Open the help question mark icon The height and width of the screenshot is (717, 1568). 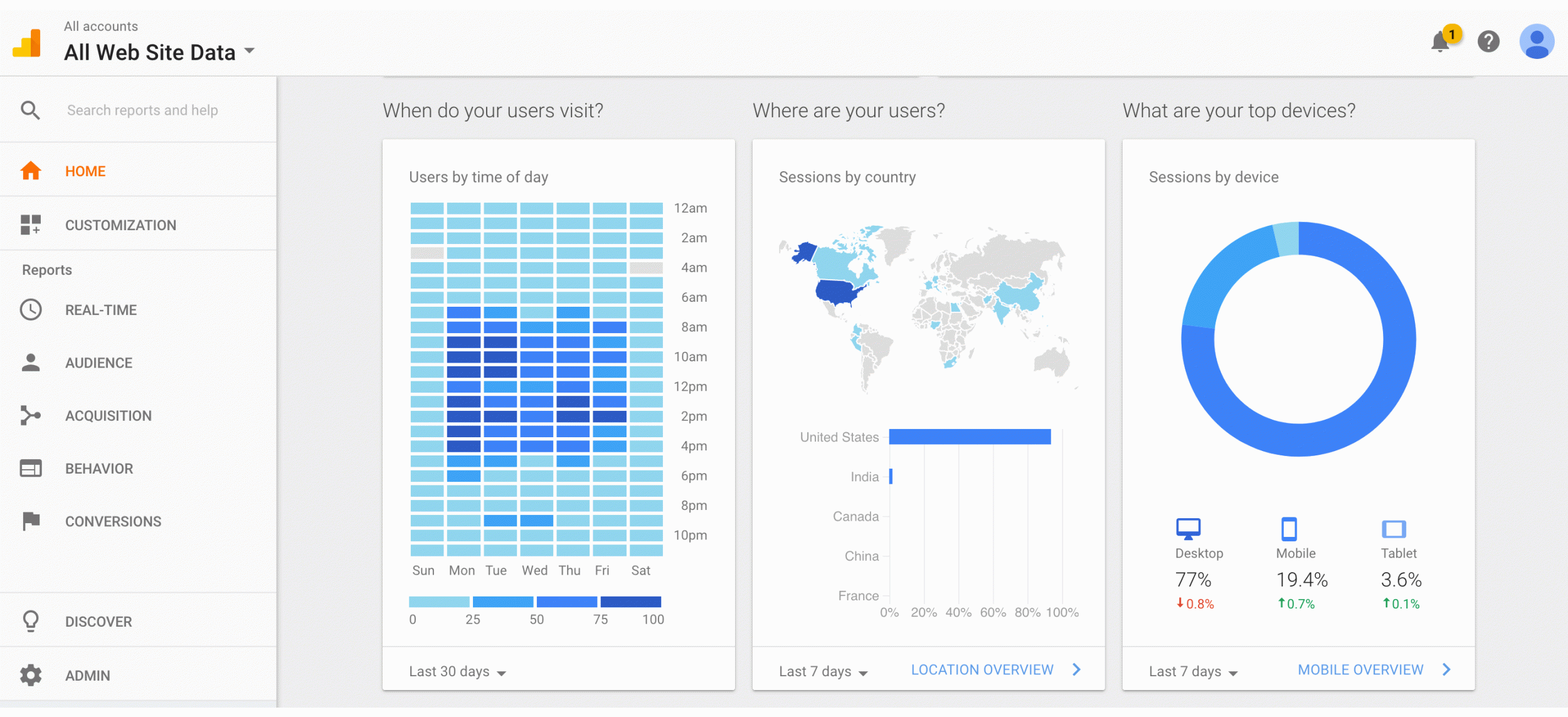1488,42
